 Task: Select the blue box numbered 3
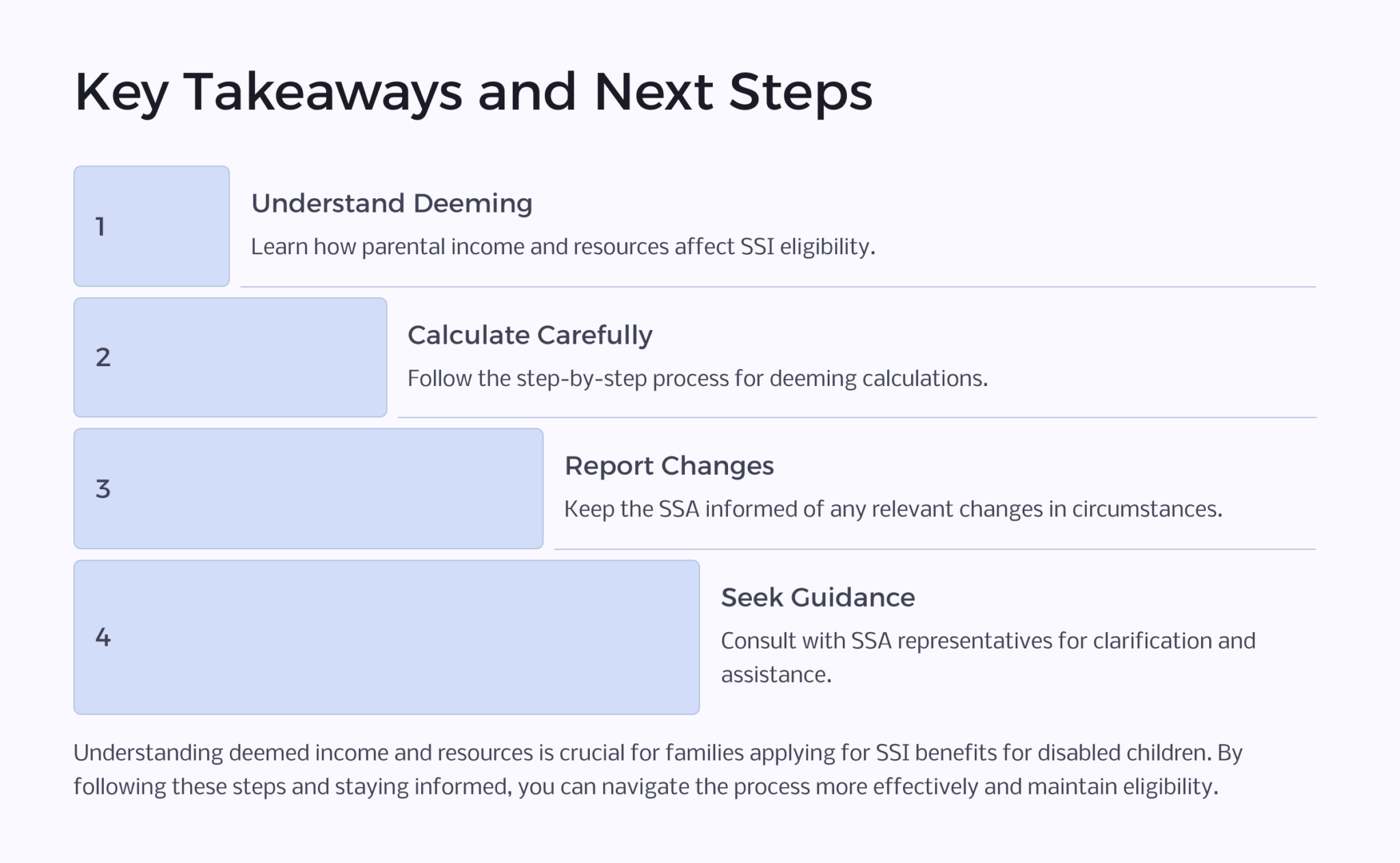click(x=308, y=489)
